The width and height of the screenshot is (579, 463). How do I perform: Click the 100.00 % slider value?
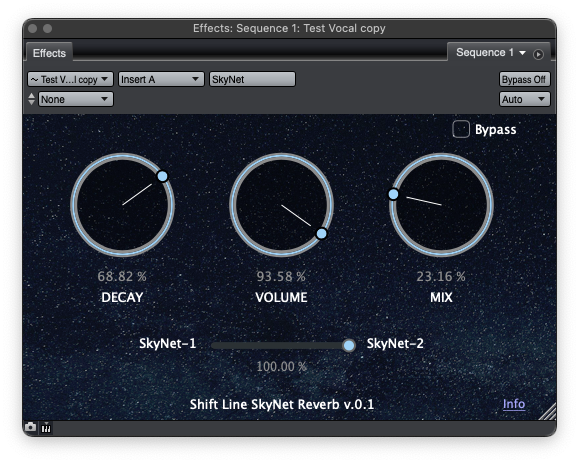pyautogui.click(x=281, y=367)
